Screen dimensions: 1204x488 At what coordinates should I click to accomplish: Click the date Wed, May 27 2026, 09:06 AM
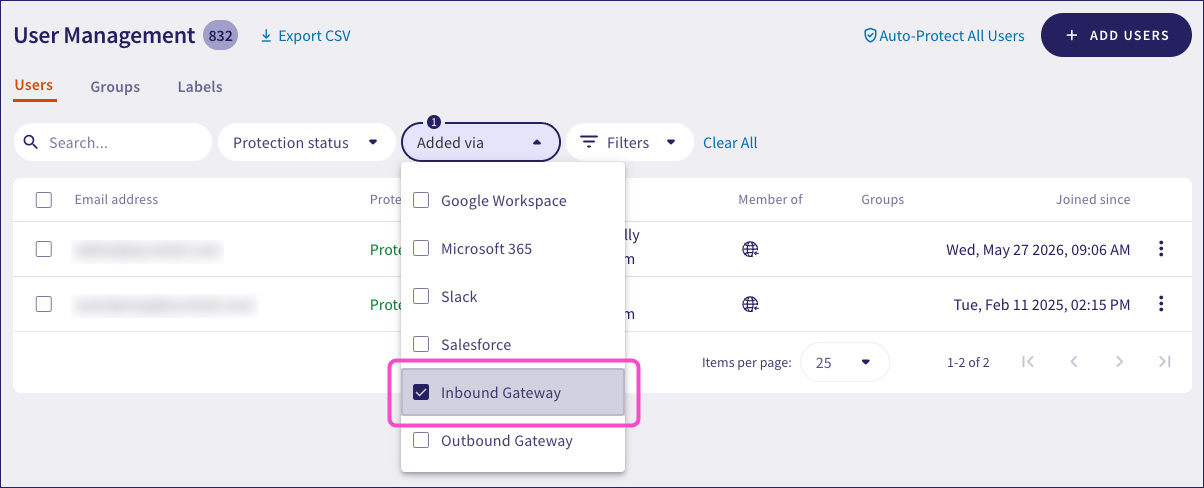pos(1038,249)
